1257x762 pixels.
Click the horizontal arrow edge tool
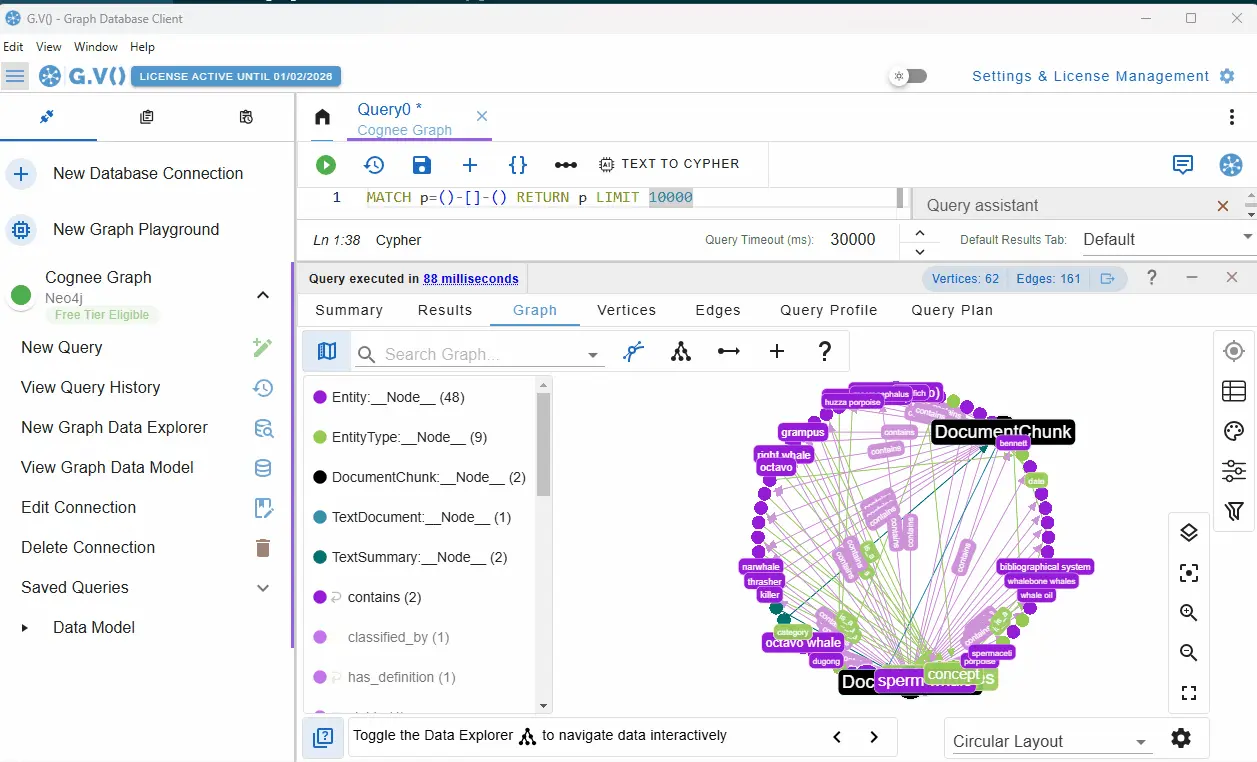(729, 351)
